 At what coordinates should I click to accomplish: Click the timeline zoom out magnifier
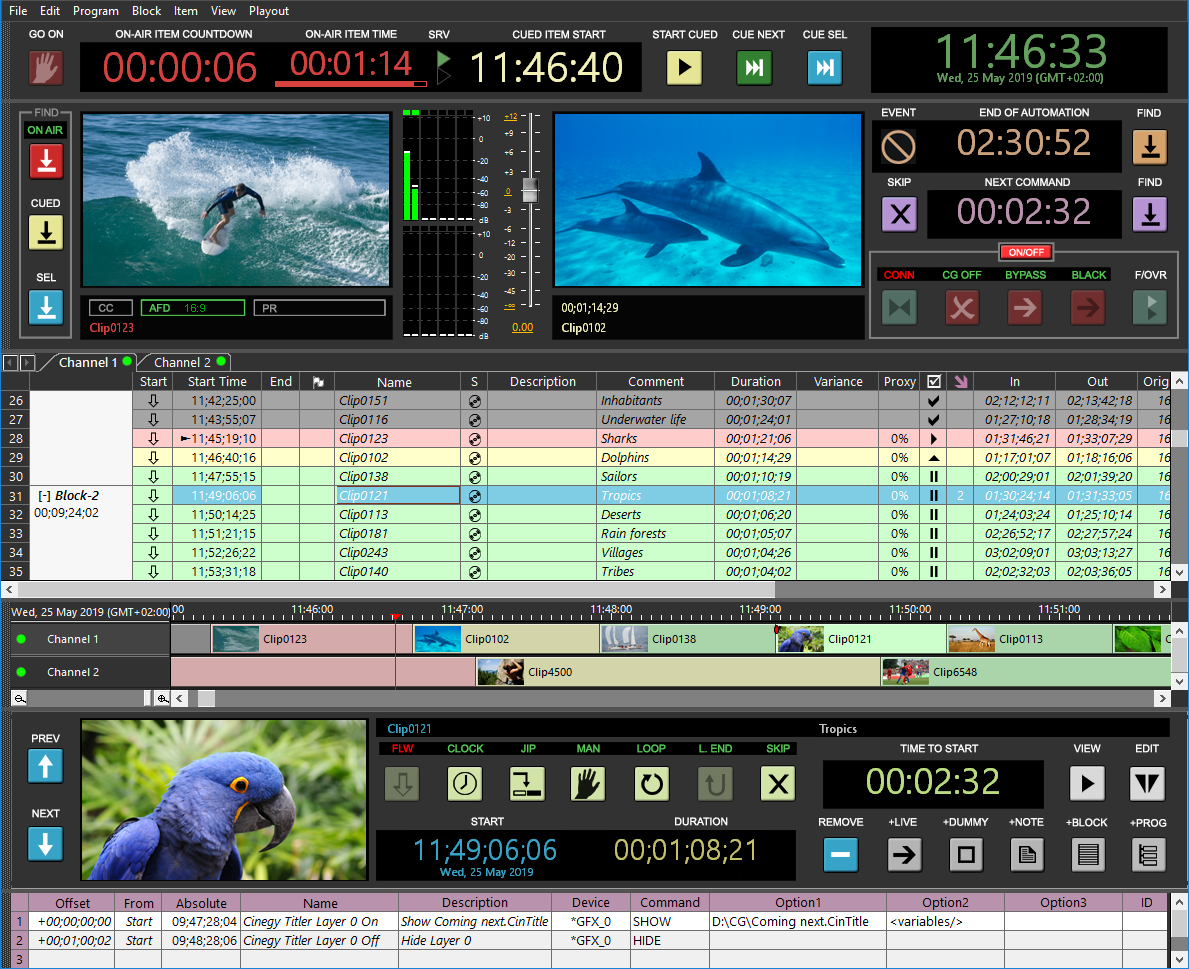pos(20,698)
